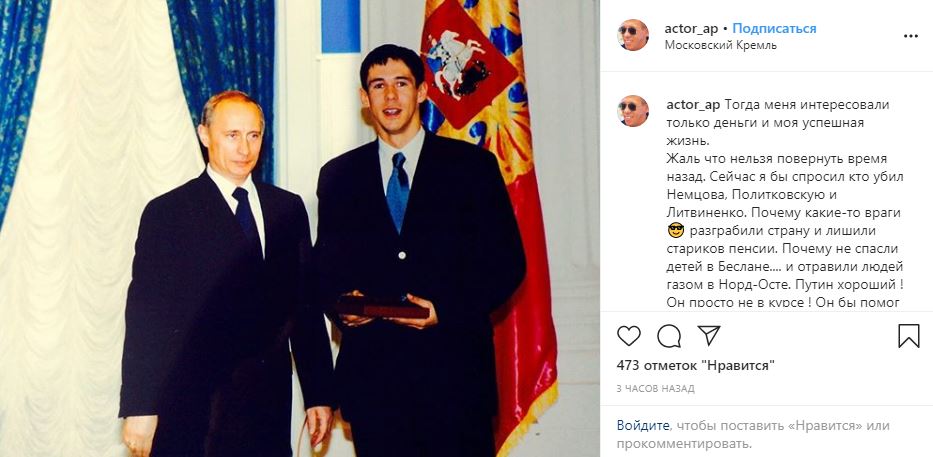
Task: Click the avatar beside the caption text
Action: pos(633,111)
